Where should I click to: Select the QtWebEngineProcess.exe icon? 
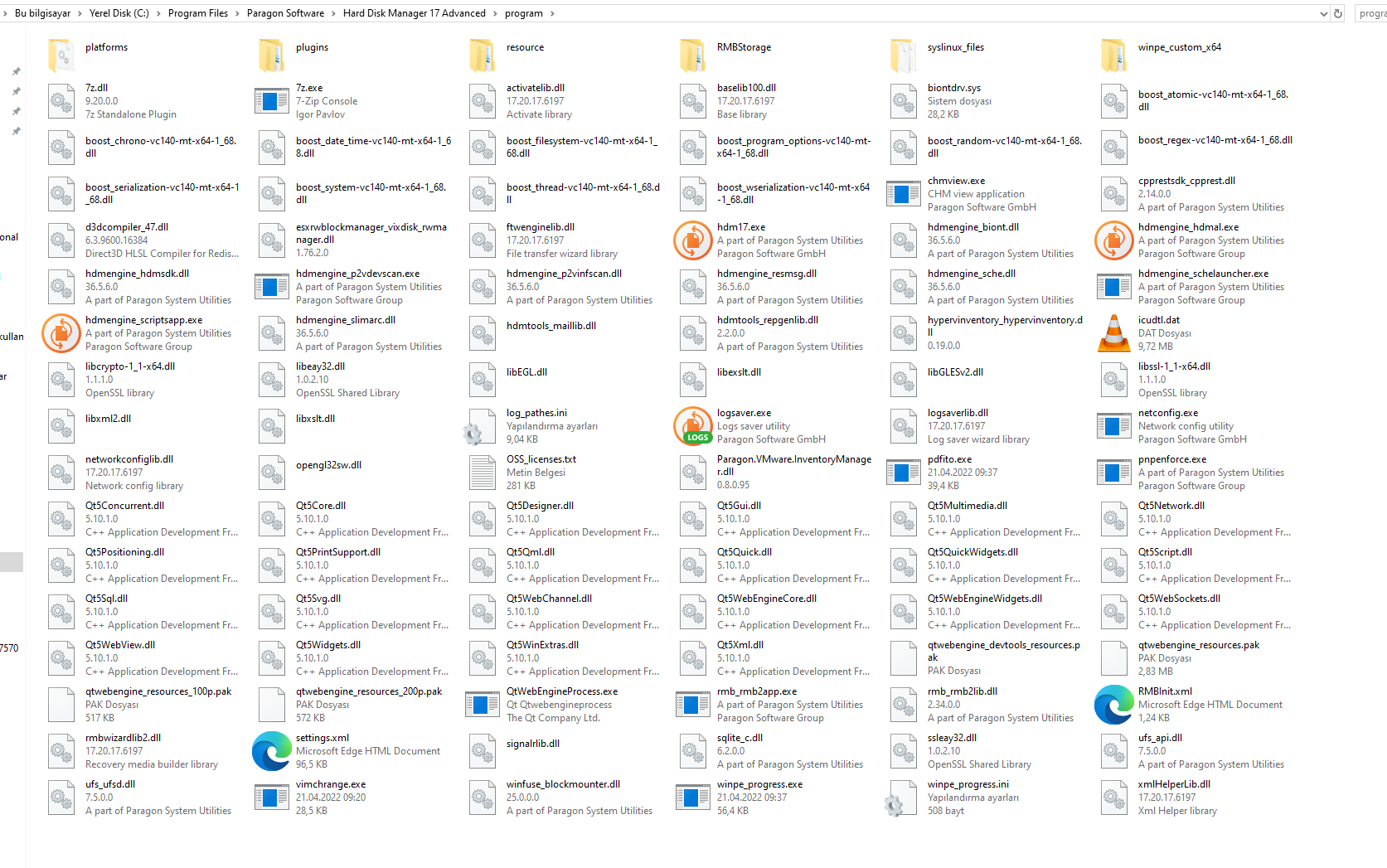[x=482, y=705]
